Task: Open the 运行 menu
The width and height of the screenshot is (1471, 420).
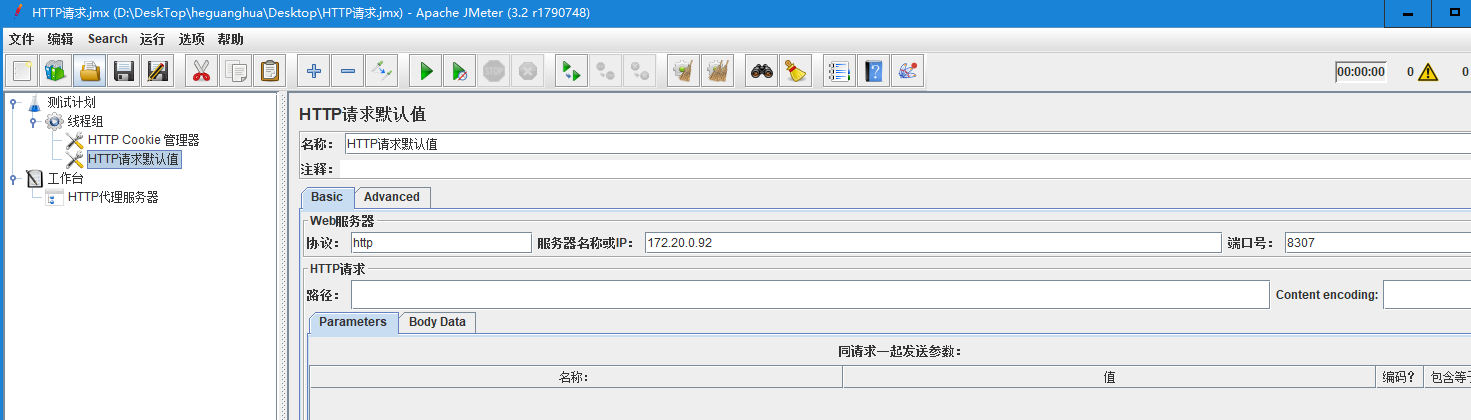Action: tap(152, 39)
